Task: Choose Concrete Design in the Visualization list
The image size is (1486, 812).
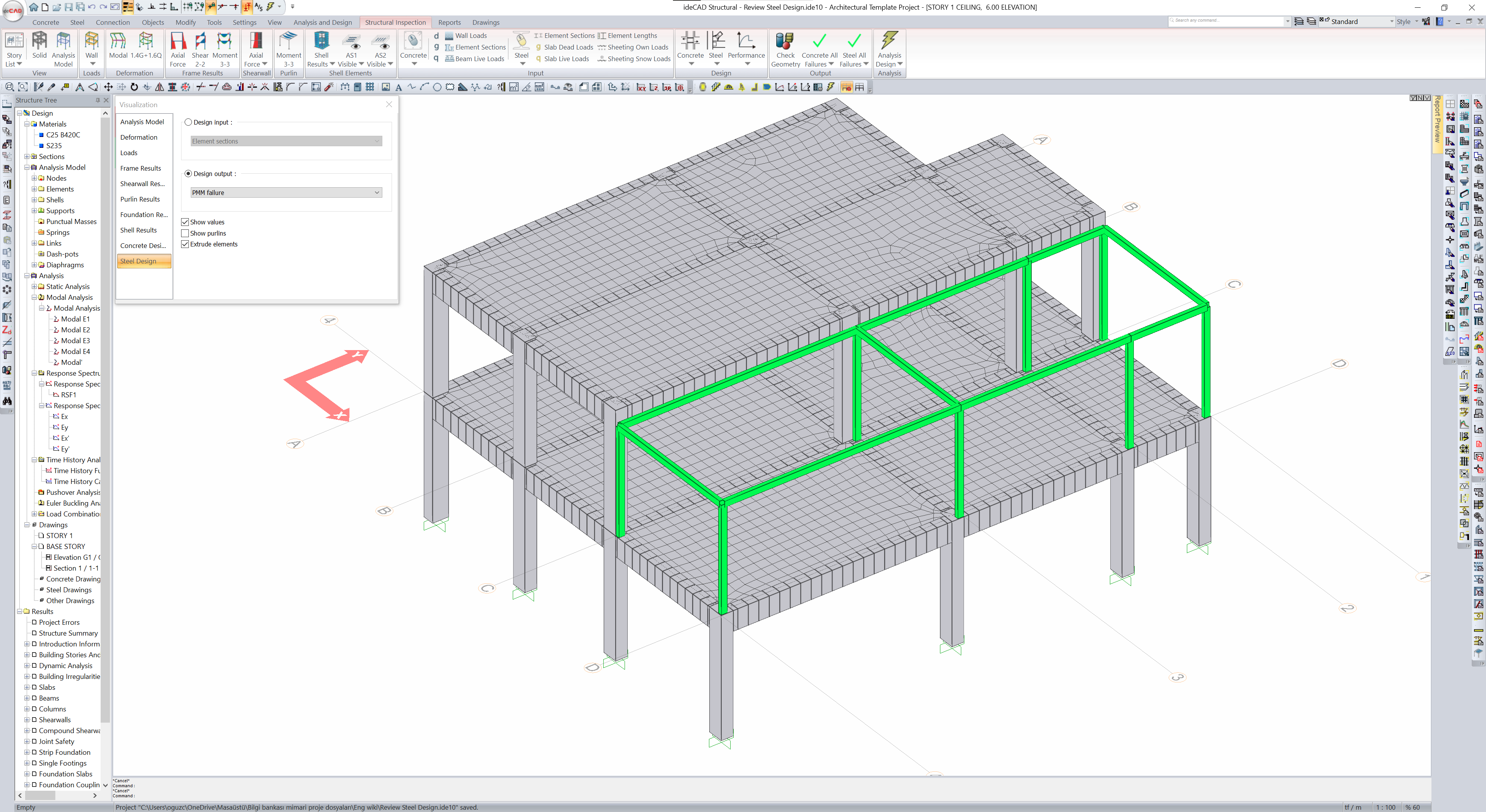Action: (x=142, y=246)
